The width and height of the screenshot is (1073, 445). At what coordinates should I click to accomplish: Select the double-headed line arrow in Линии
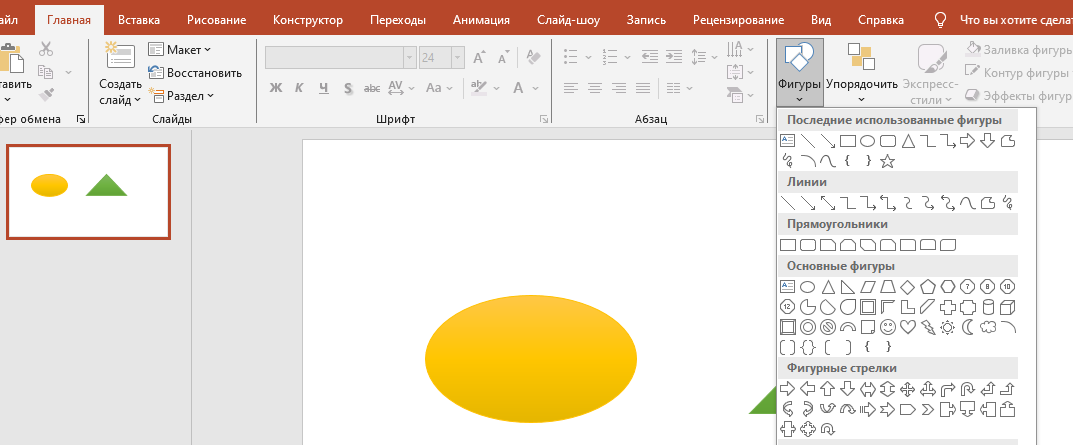[827, 203]
